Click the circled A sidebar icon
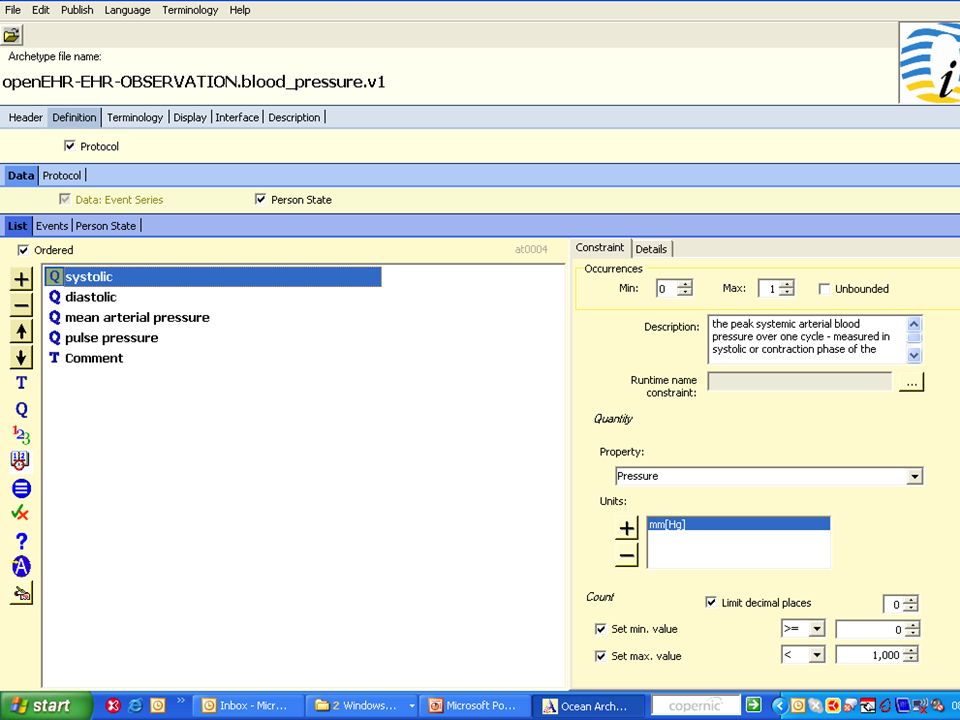This screenshot has width=960, height=720. coord(21,566)
